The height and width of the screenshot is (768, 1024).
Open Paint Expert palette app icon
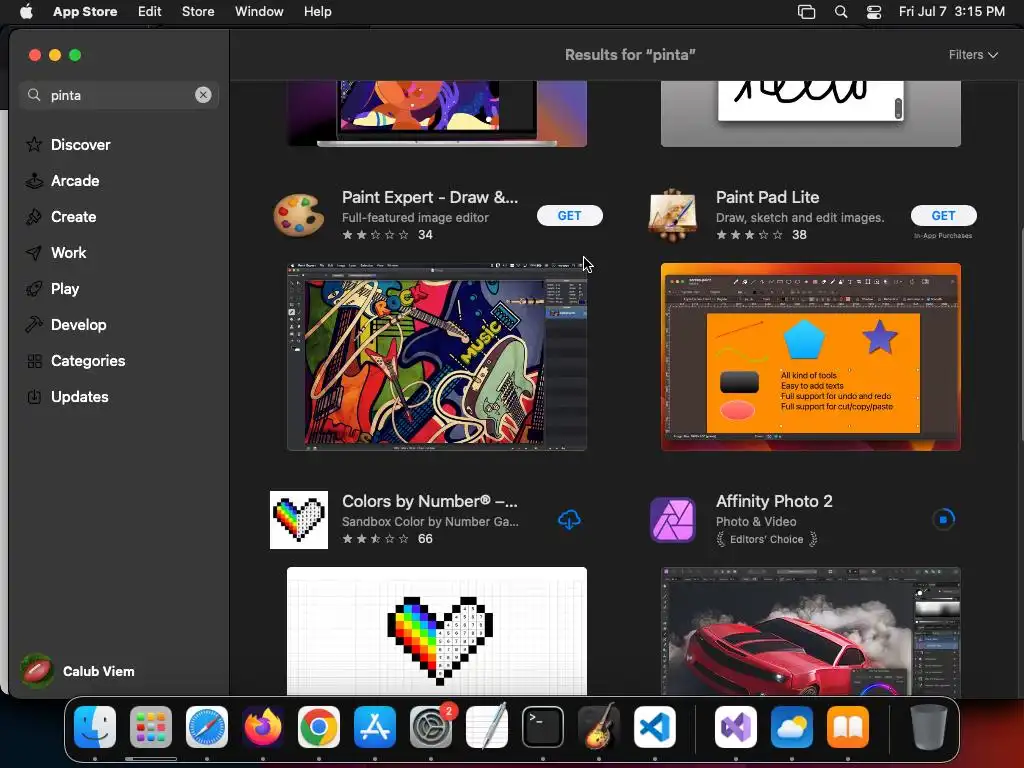click(x=298, y=216)
